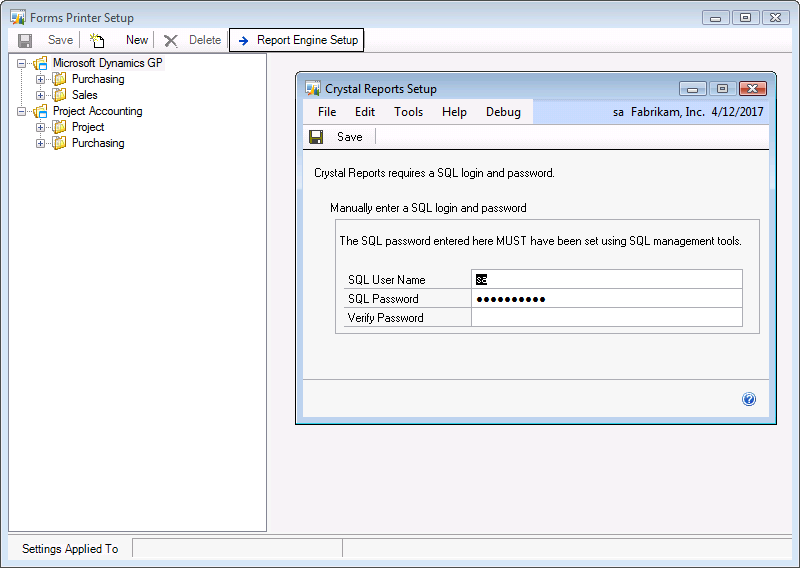
Task: Click the Project folder icon in tree
Action: coord(60,127)
